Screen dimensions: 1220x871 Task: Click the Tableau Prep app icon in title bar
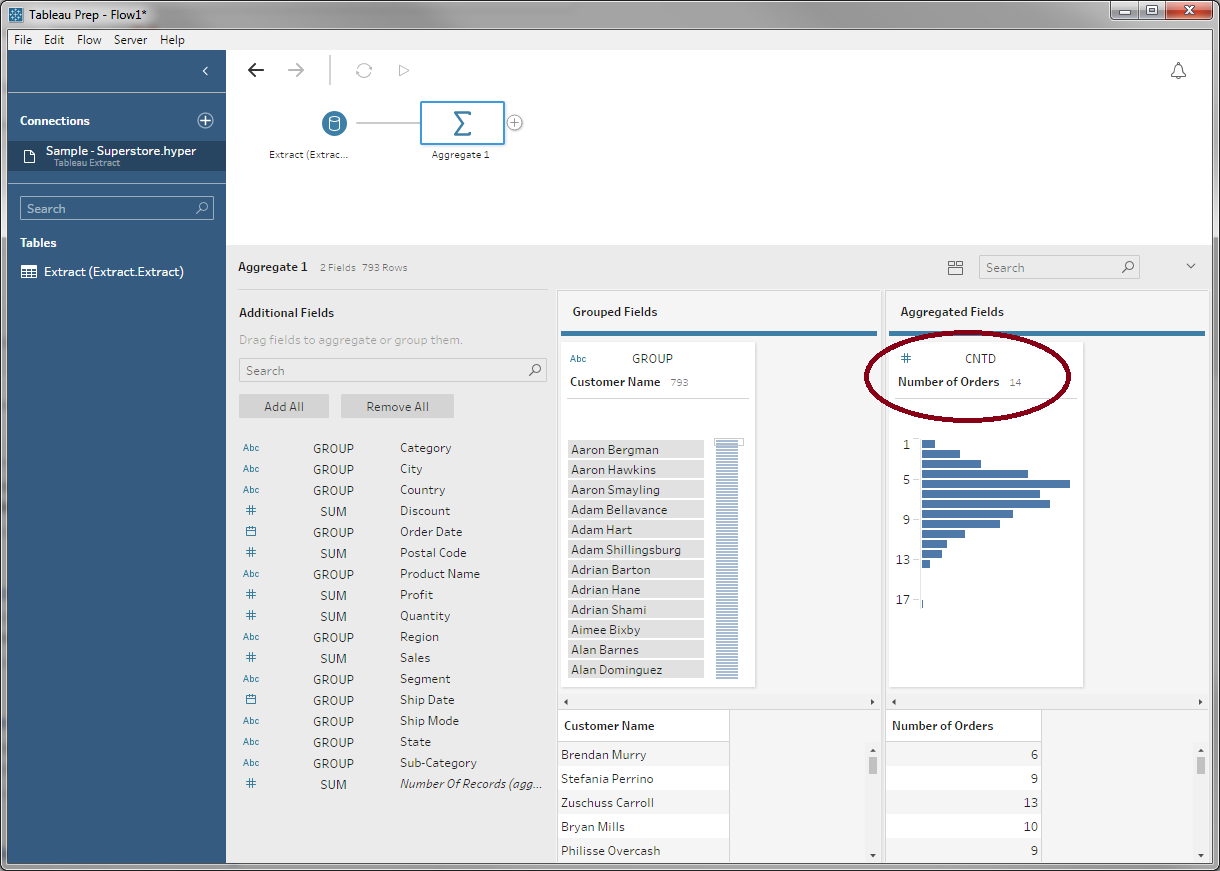(x=17, y=14)
